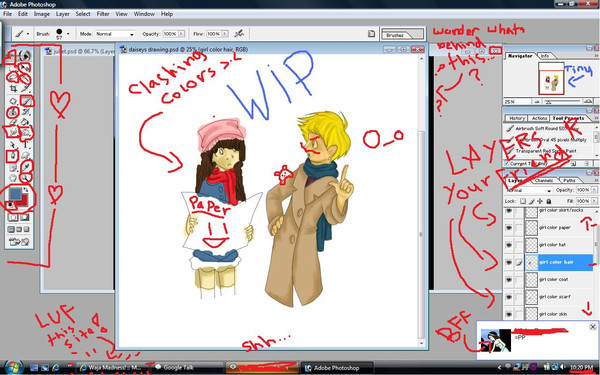600x375 pixels.
Task: Select the Crop tool
Action: point(13,89)
